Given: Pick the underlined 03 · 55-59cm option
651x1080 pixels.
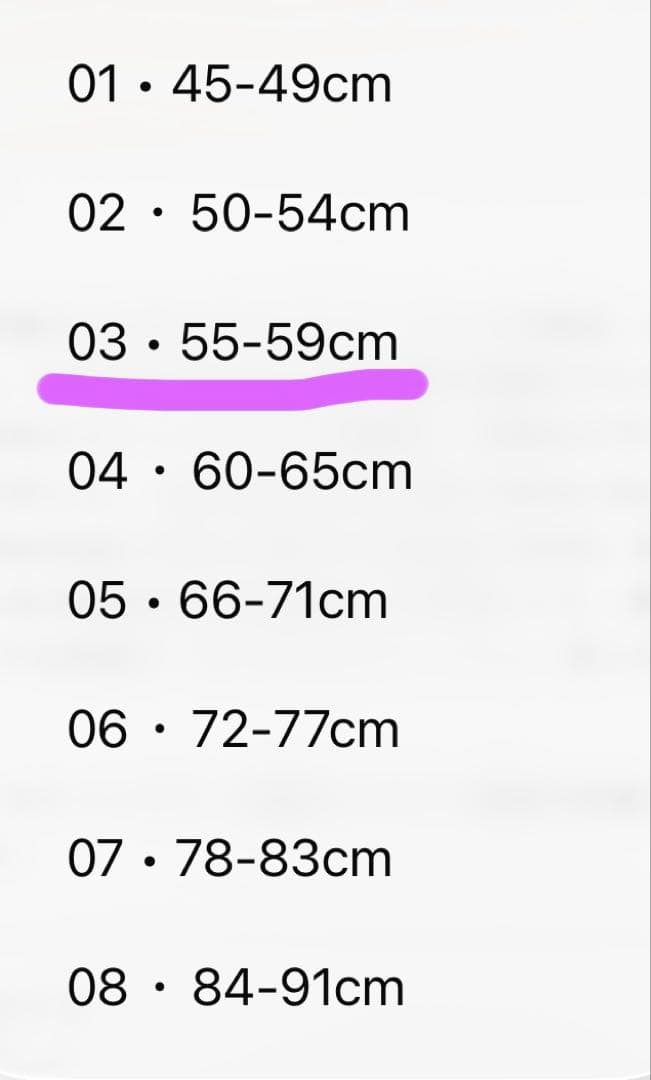Looking at the screenshot, I should pyautogui.click(x=232, y=343).
